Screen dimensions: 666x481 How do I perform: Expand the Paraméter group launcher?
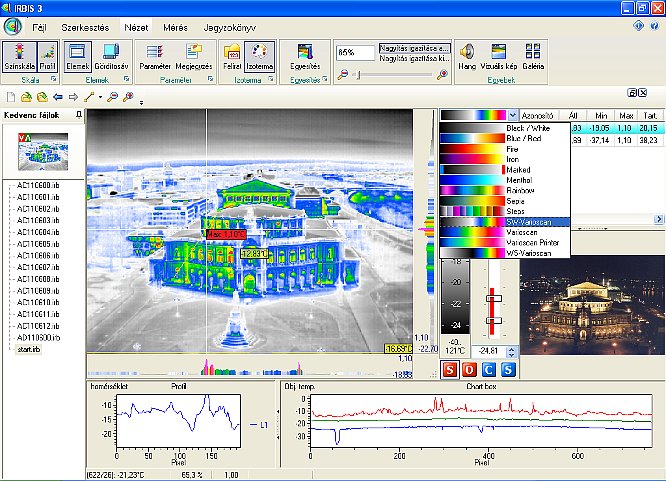(x=210, y=79)
